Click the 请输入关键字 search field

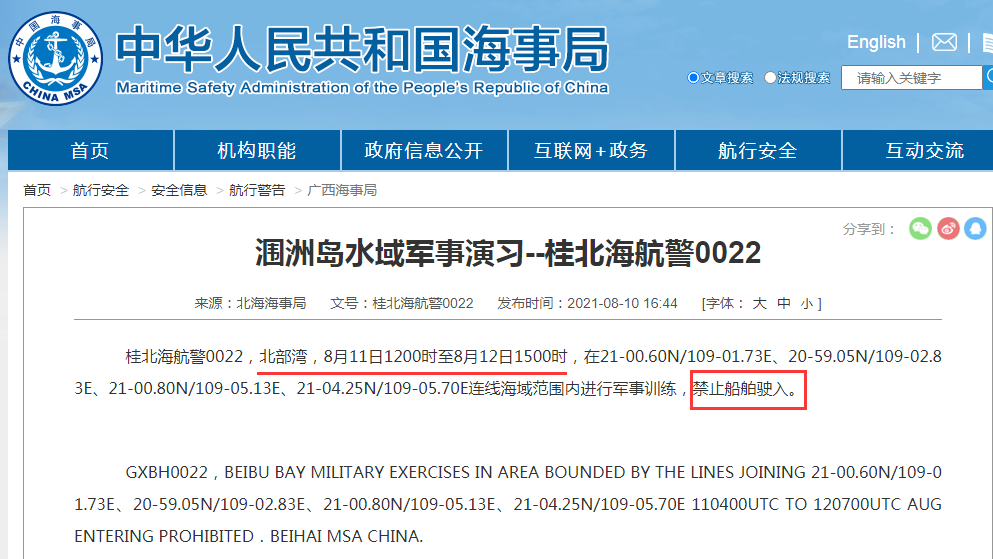[911, 77]
